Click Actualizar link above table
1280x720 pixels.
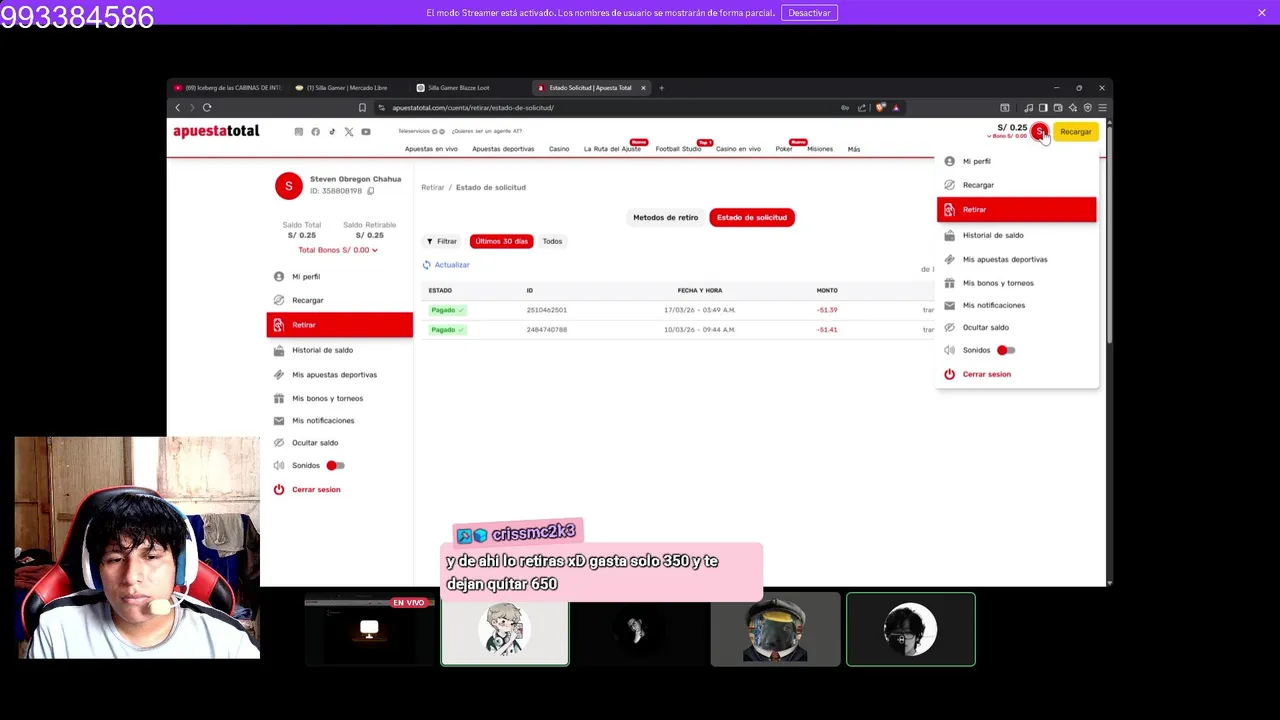coord(452,265)
